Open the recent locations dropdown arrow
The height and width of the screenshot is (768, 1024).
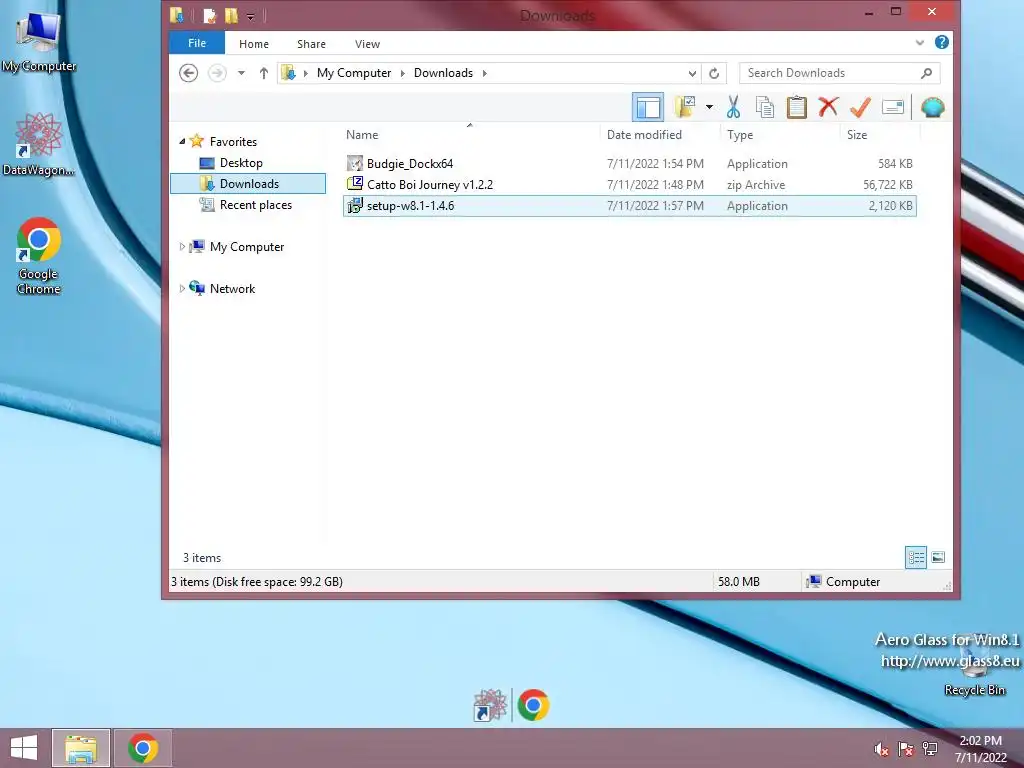pos(242,72)
